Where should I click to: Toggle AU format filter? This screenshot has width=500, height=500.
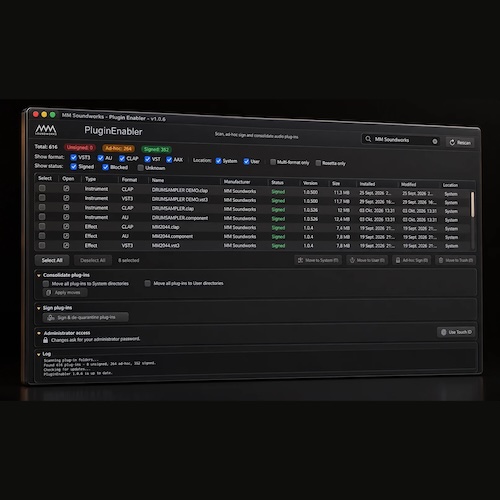tap(101, 158)
